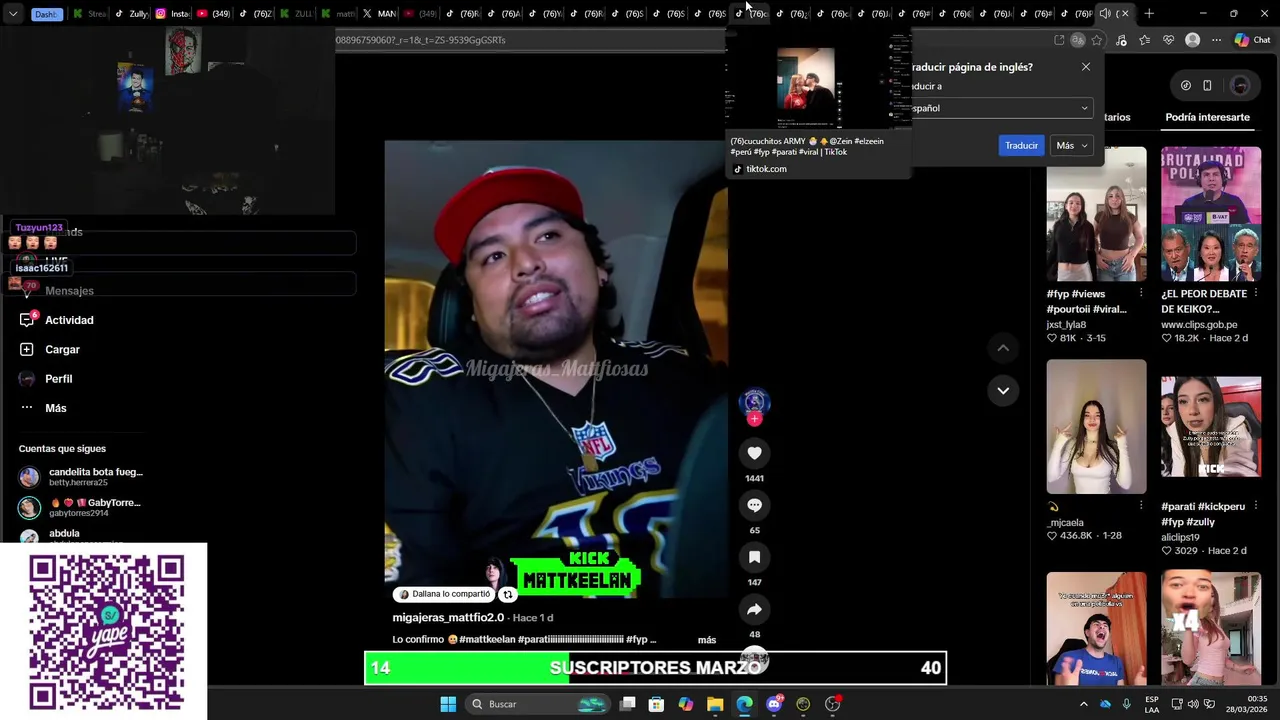
Task: Open the translate target language dropdown showing español
Action: (1000, 108)
